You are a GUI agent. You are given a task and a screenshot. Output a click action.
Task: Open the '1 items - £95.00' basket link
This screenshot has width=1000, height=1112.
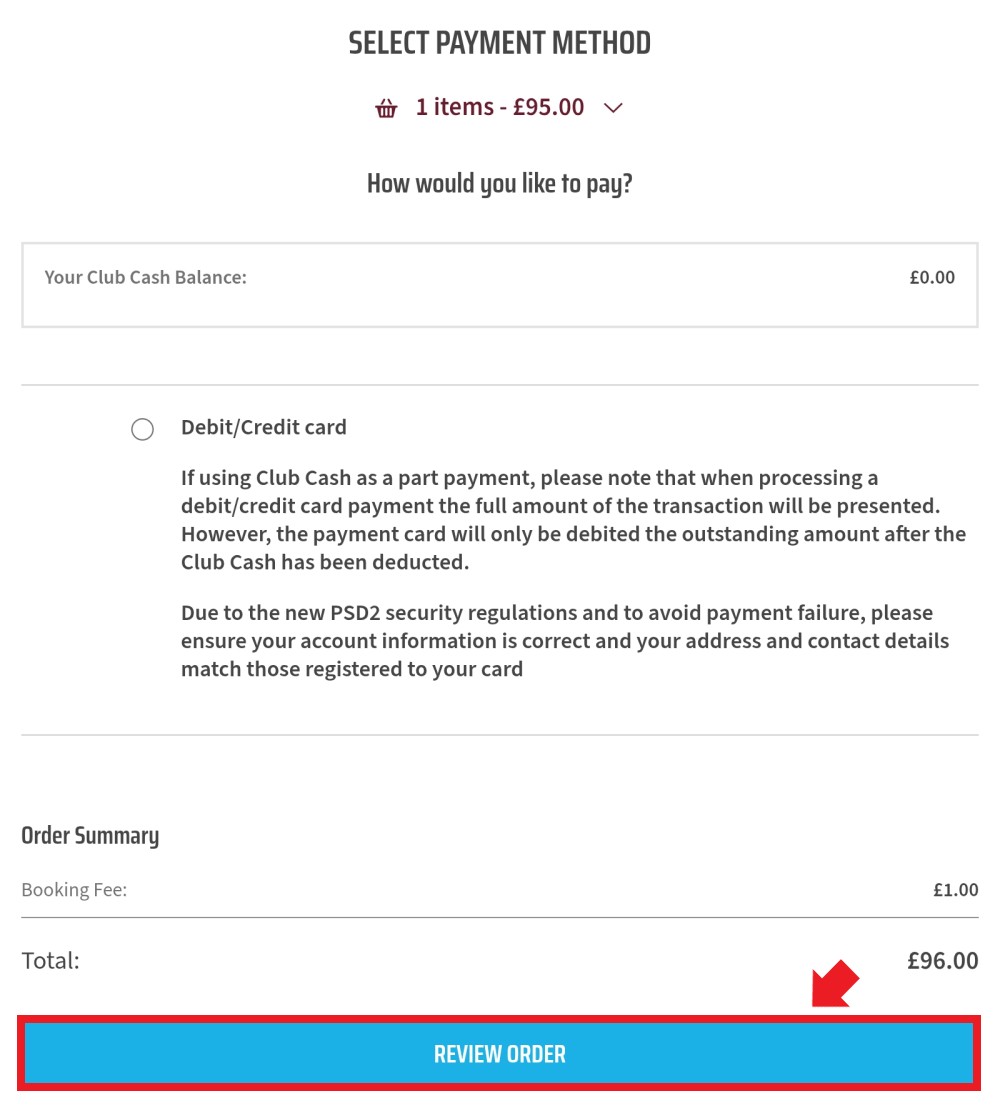click(500, 107)
